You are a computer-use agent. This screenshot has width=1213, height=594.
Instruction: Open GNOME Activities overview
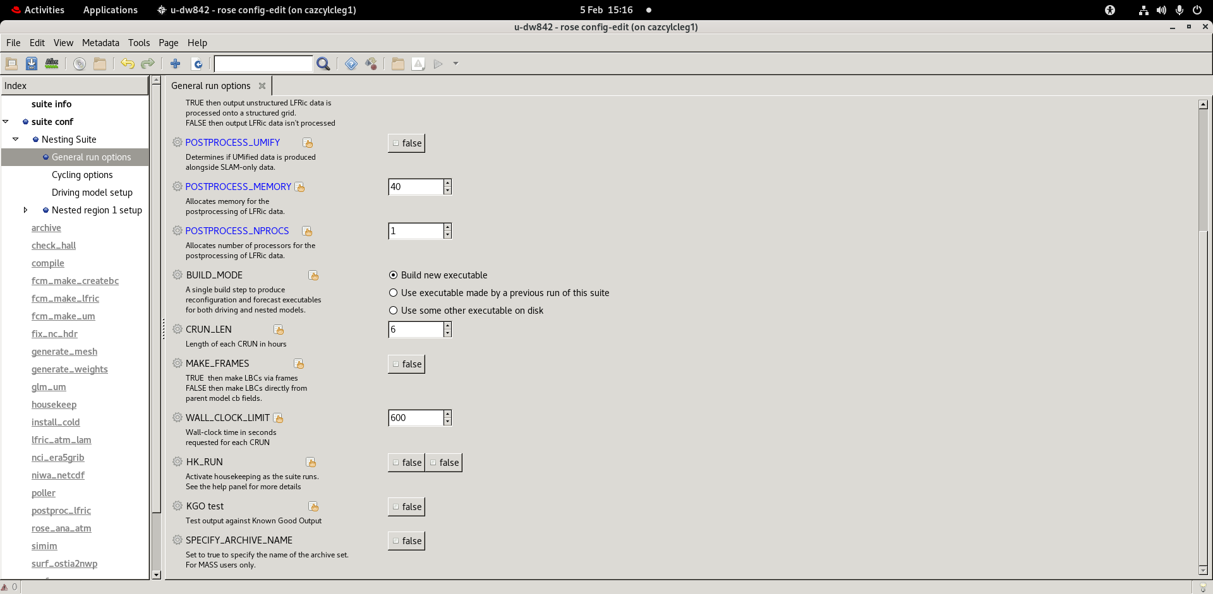[38, 10]
